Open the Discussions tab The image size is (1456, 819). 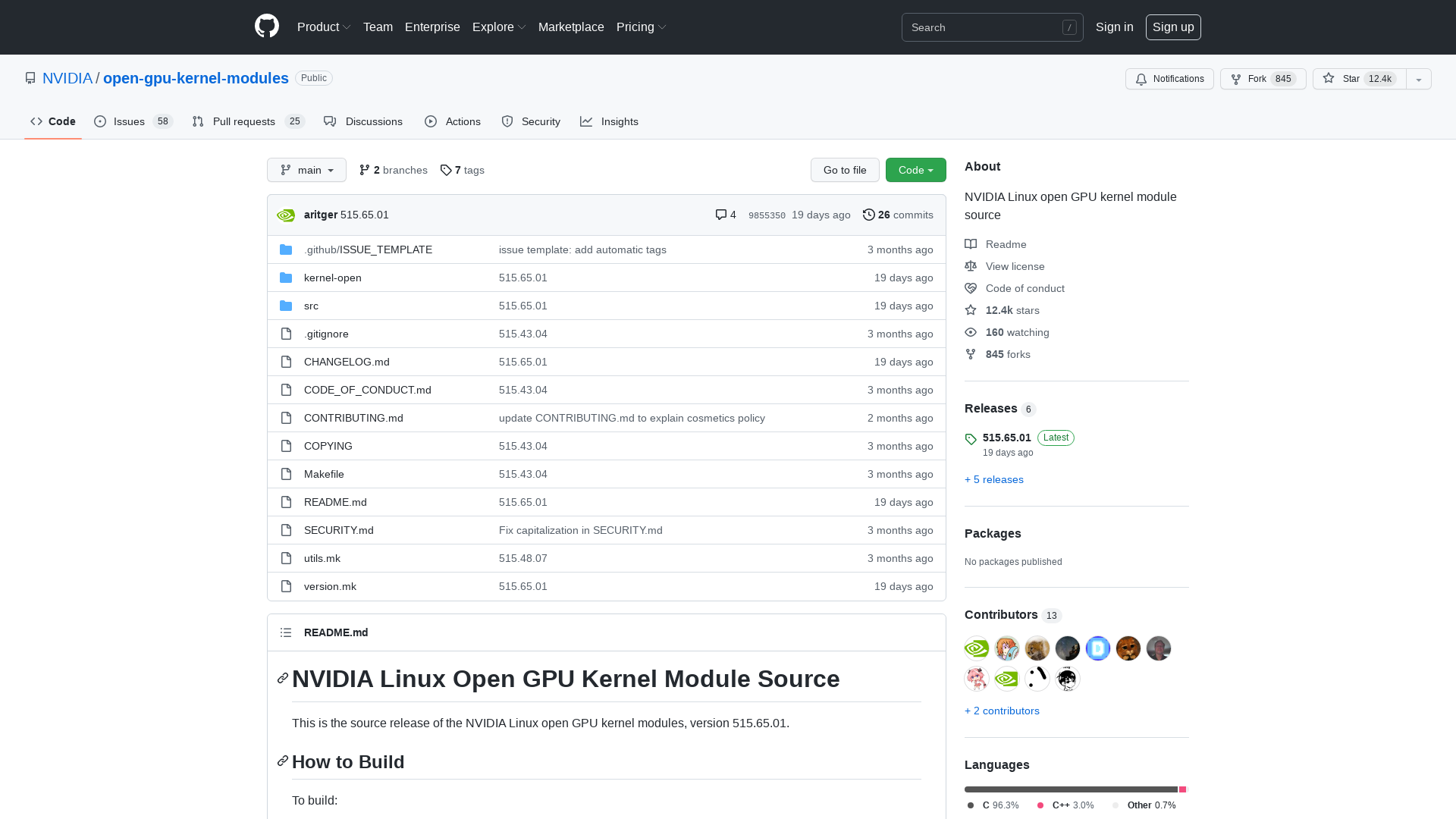click(x=363, y=121)
